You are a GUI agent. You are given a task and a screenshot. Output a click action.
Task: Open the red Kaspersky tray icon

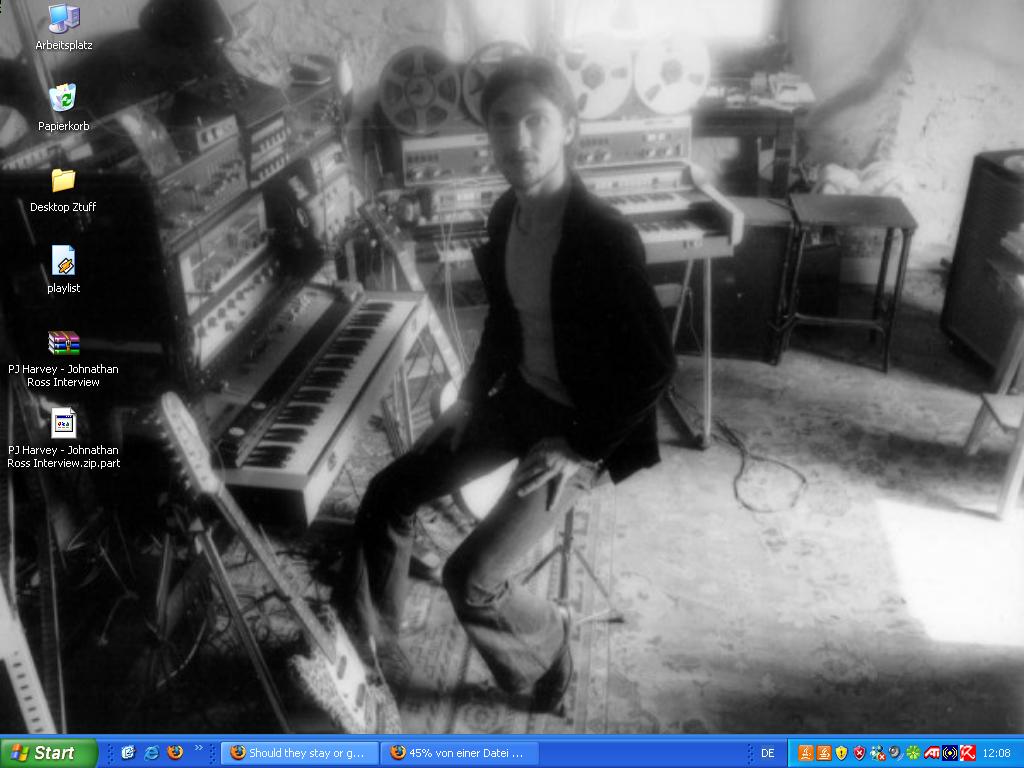coord(967,753)
